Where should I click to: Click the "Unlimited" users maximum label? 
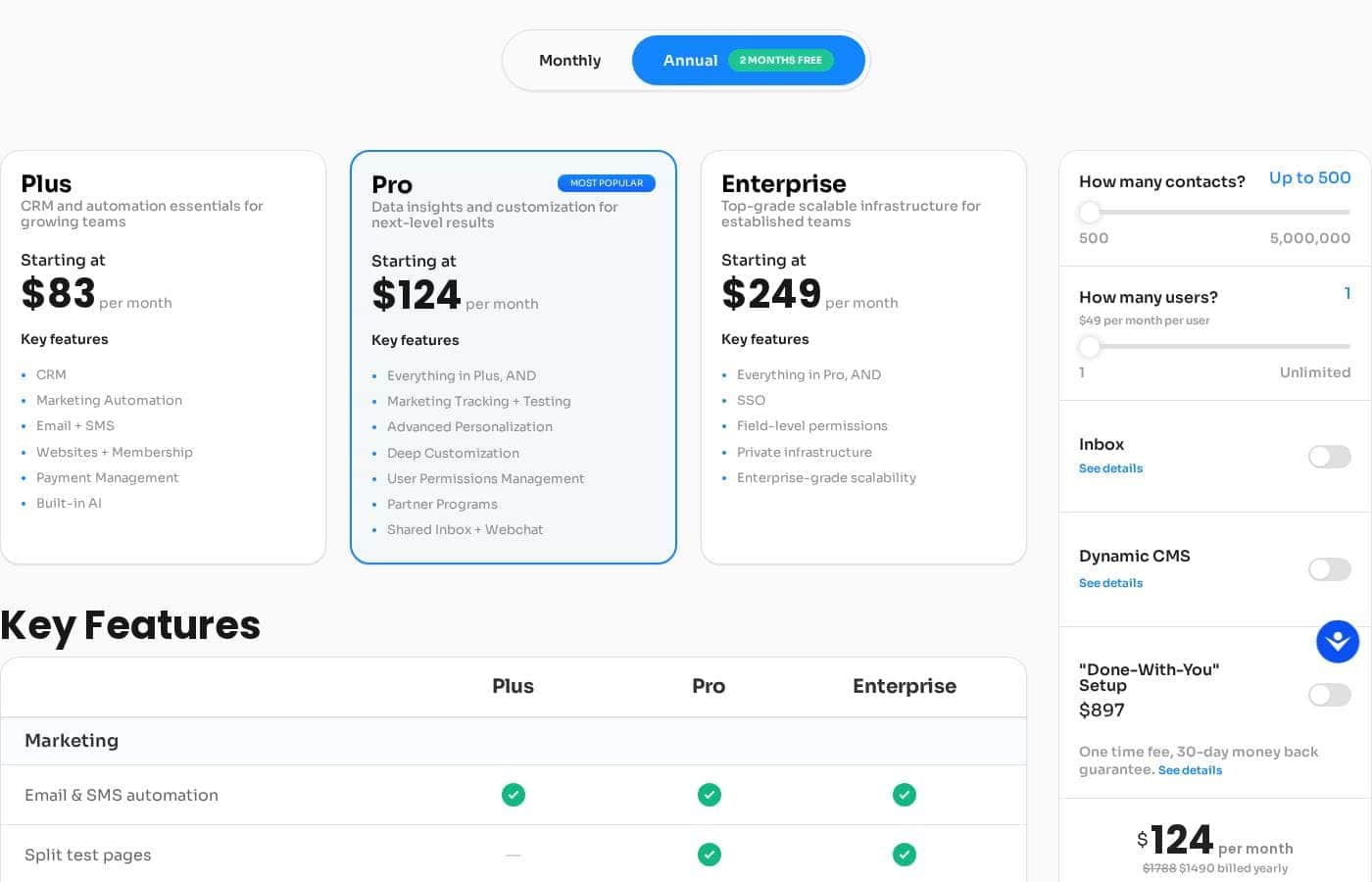[x=1315, y=372]
